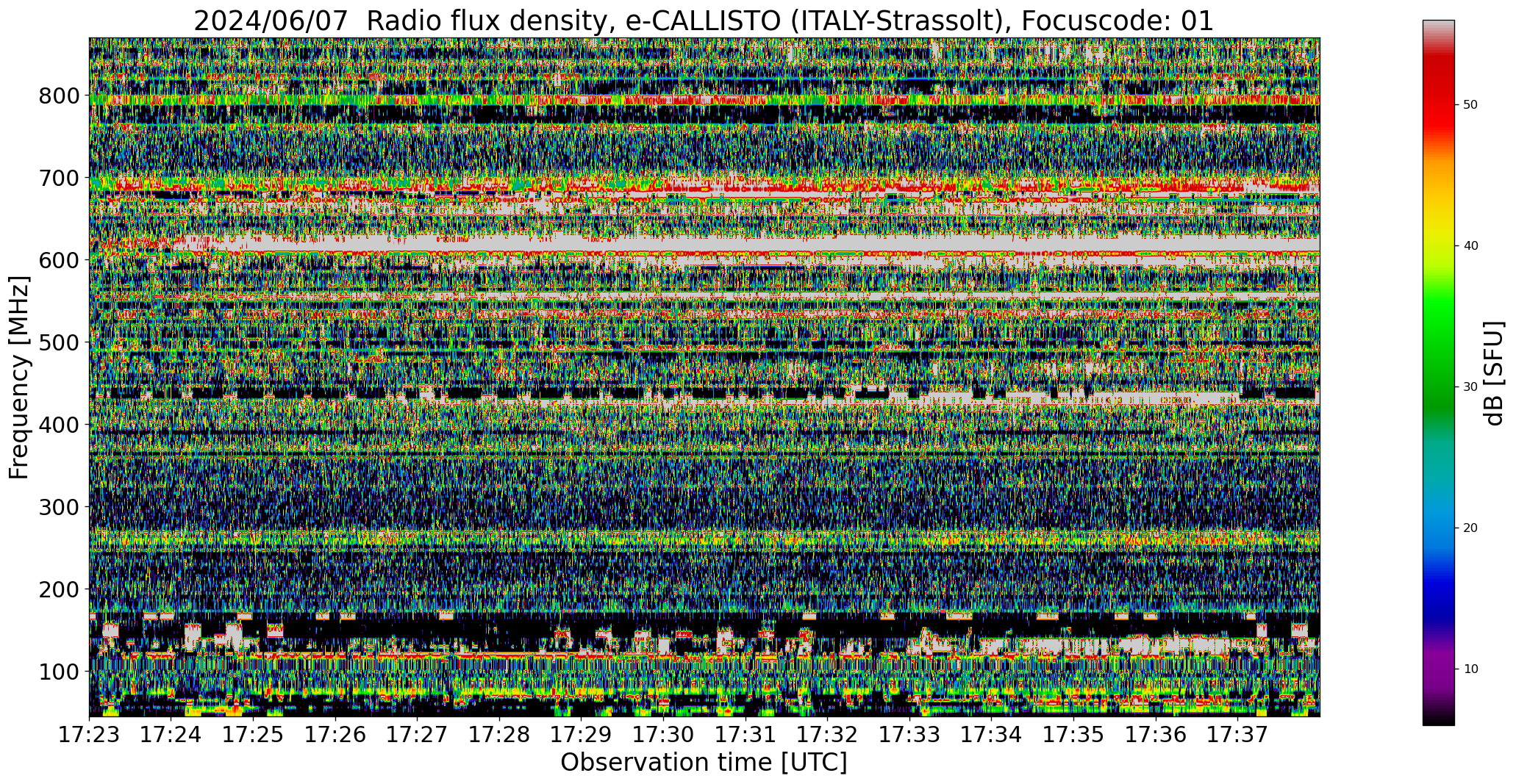
Task: Select the 100 frequency tick label
Action: (60, 672)
